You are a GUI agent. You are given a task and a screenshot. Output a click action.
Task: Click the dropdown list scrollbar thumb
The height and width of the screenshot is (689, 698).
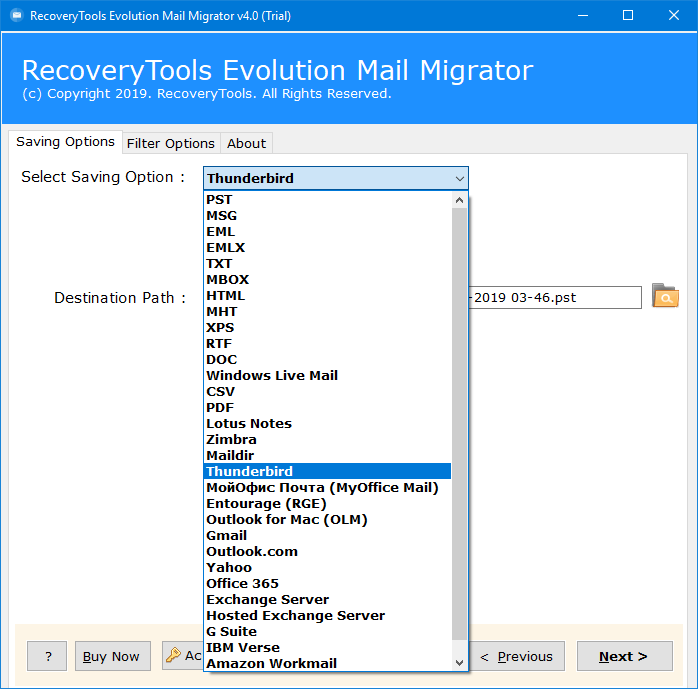click(x=459, y=424)
